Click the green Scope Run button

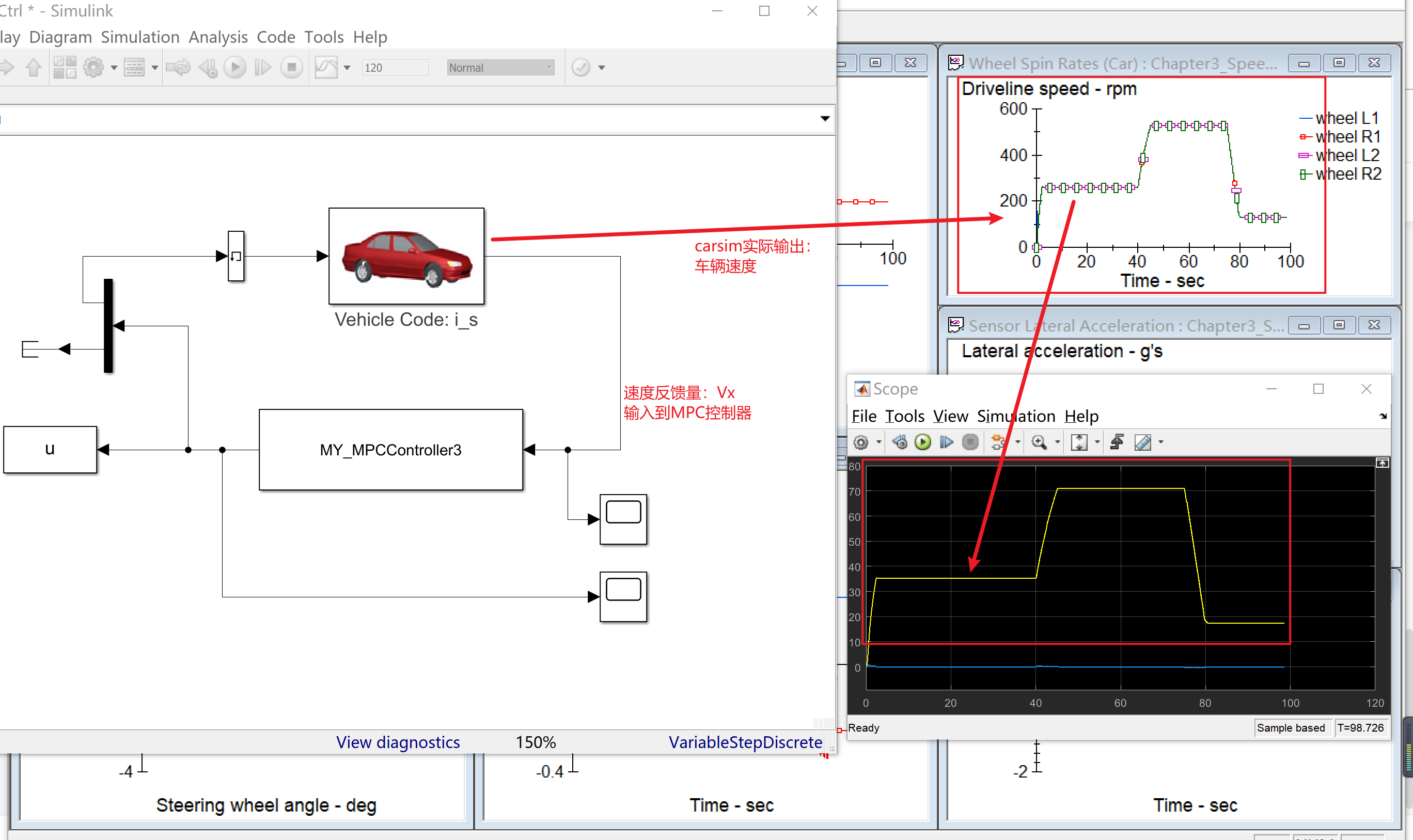(x=923, y=442)
